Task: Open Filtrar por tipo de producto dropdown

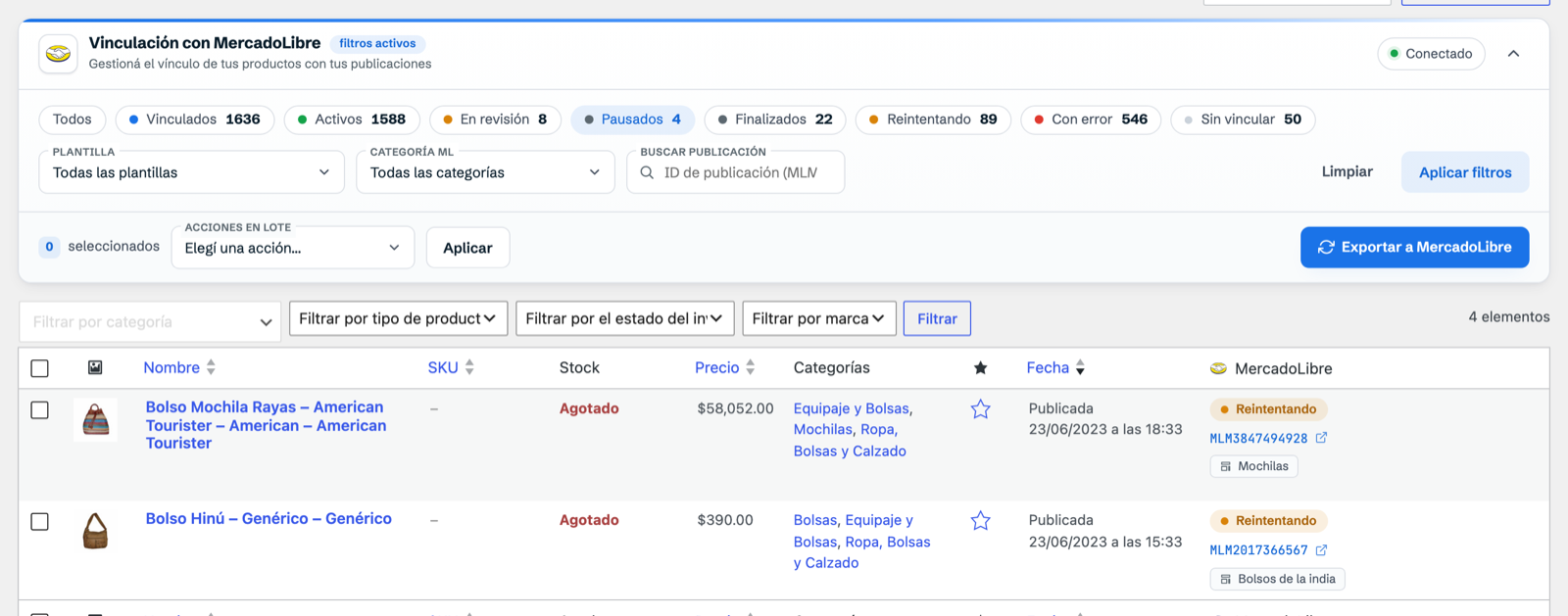Action: tap(398, 318)
